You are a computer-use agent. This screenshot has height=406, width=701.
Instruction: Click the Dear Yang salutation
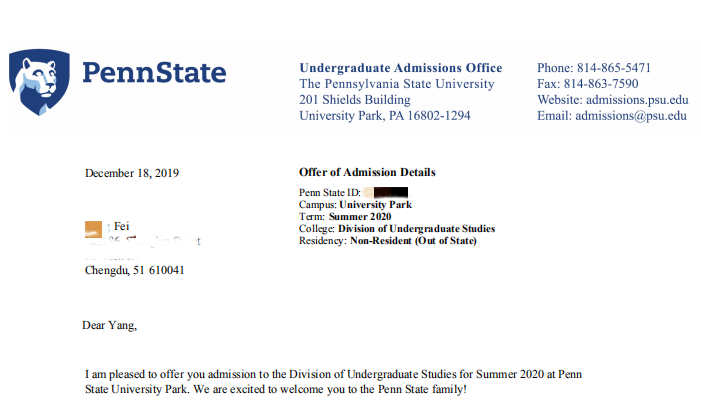[x=109, y=325]
